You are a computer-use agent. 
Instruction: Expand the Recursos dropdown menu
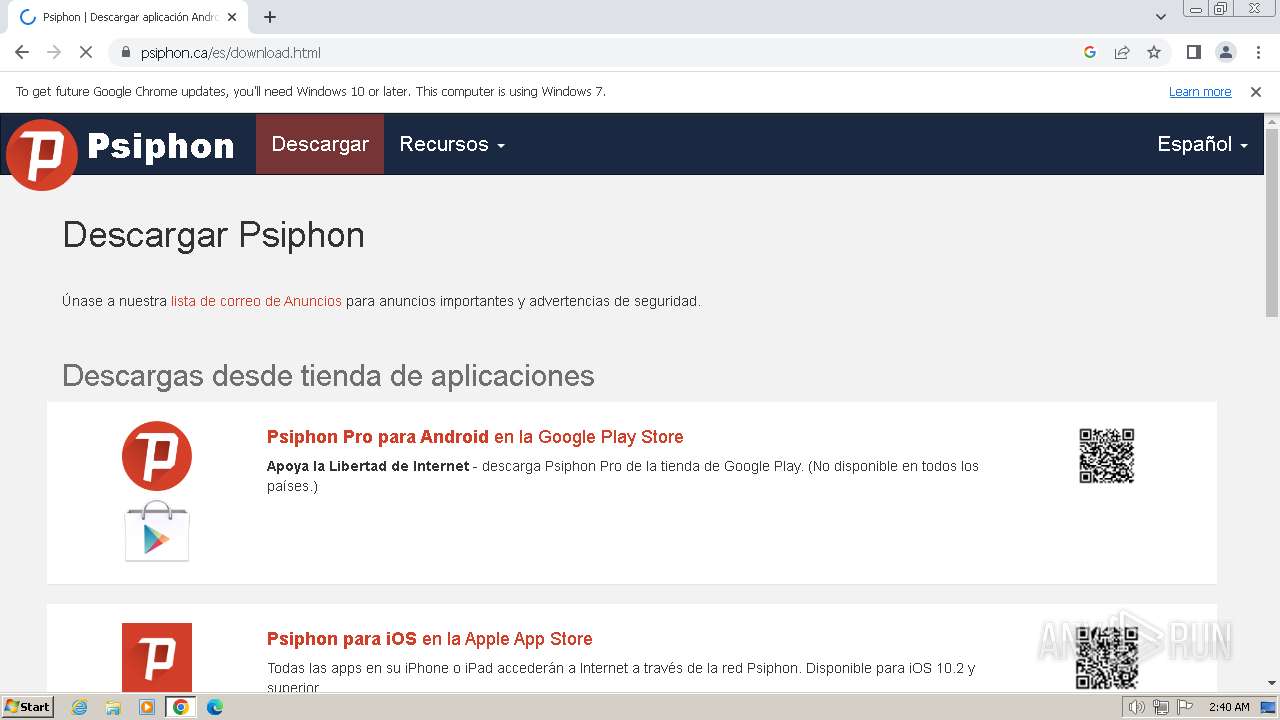point(452,144)
